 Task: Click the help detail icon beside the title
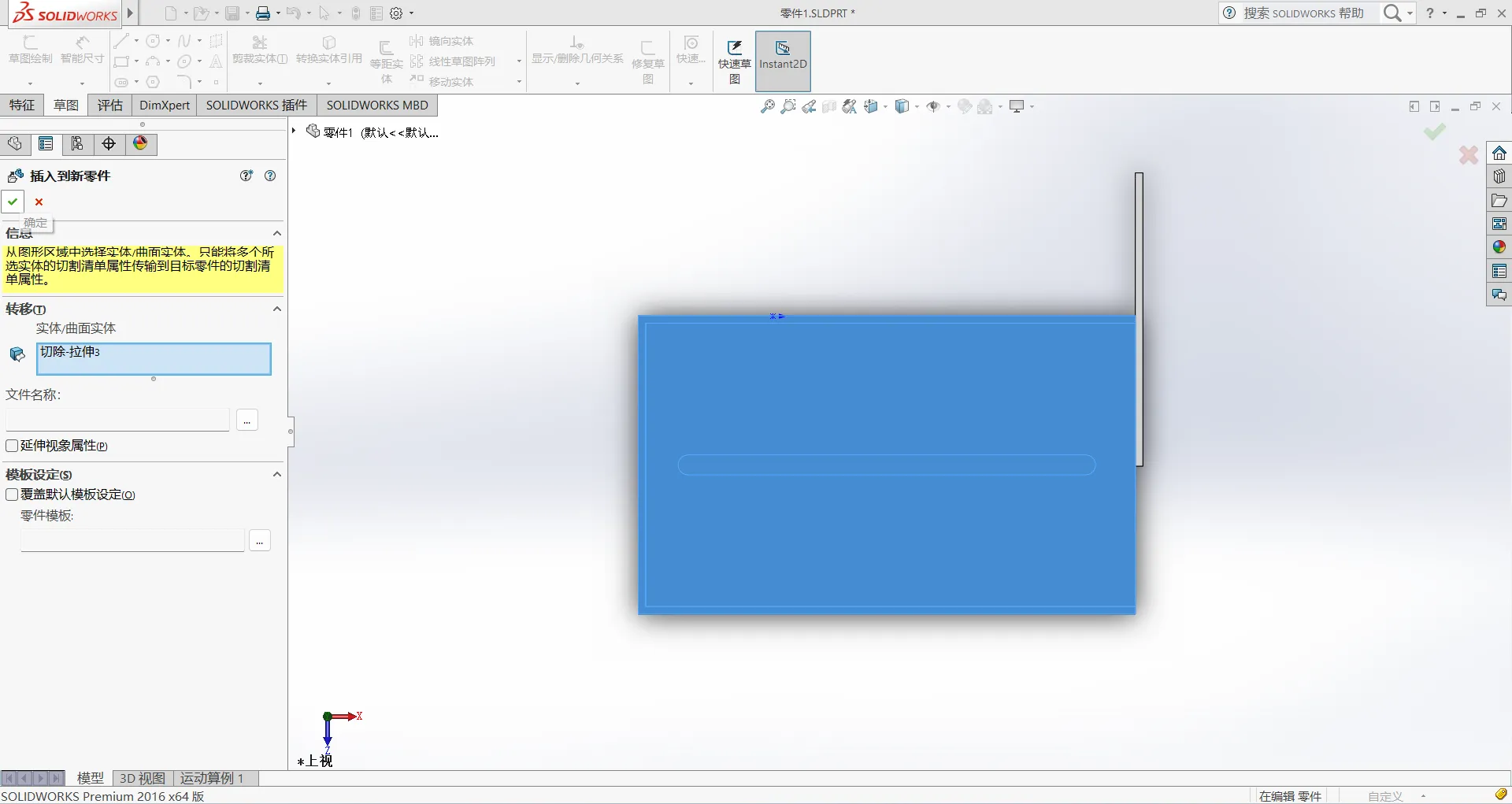coord(246,176)
